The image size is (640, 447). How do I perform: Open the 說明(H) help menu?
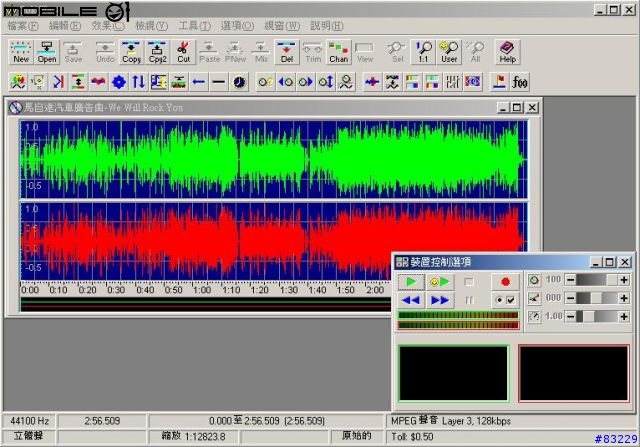point(327,26)
